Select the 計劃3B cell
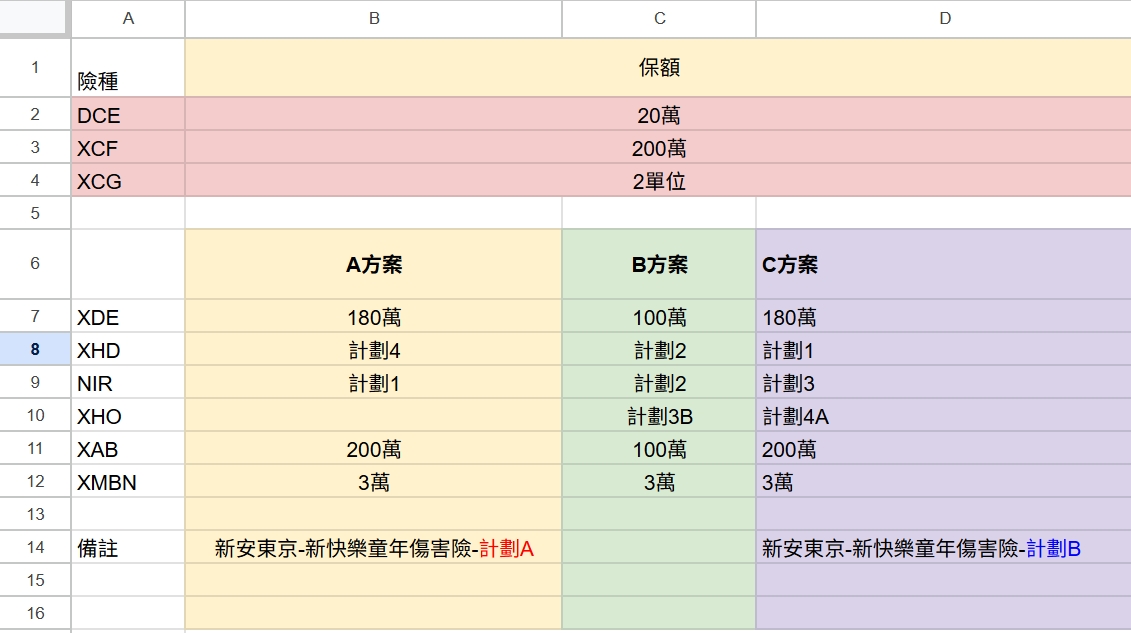 point(659,417)
